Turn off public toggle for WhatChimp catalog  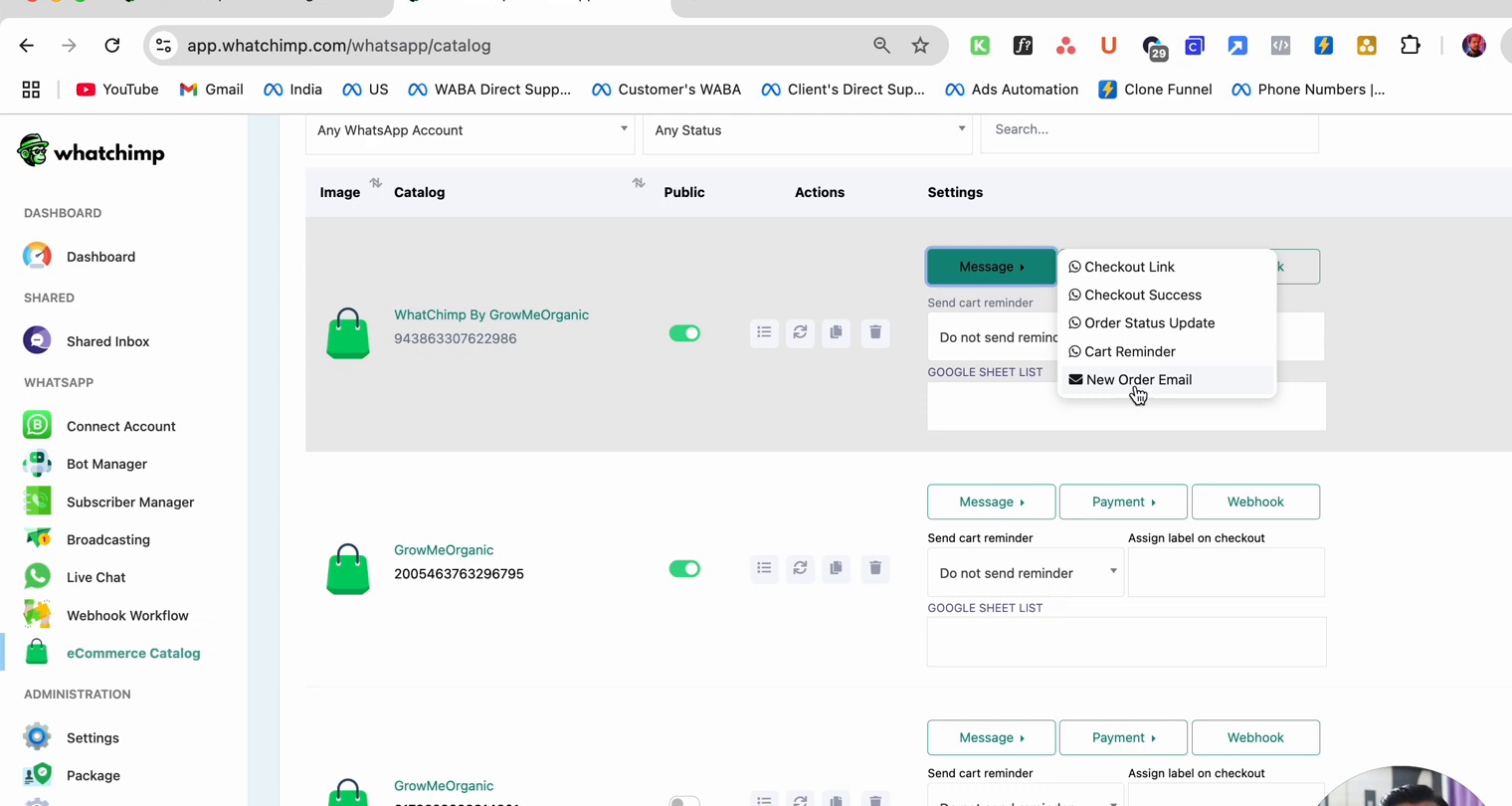(684, 333)
